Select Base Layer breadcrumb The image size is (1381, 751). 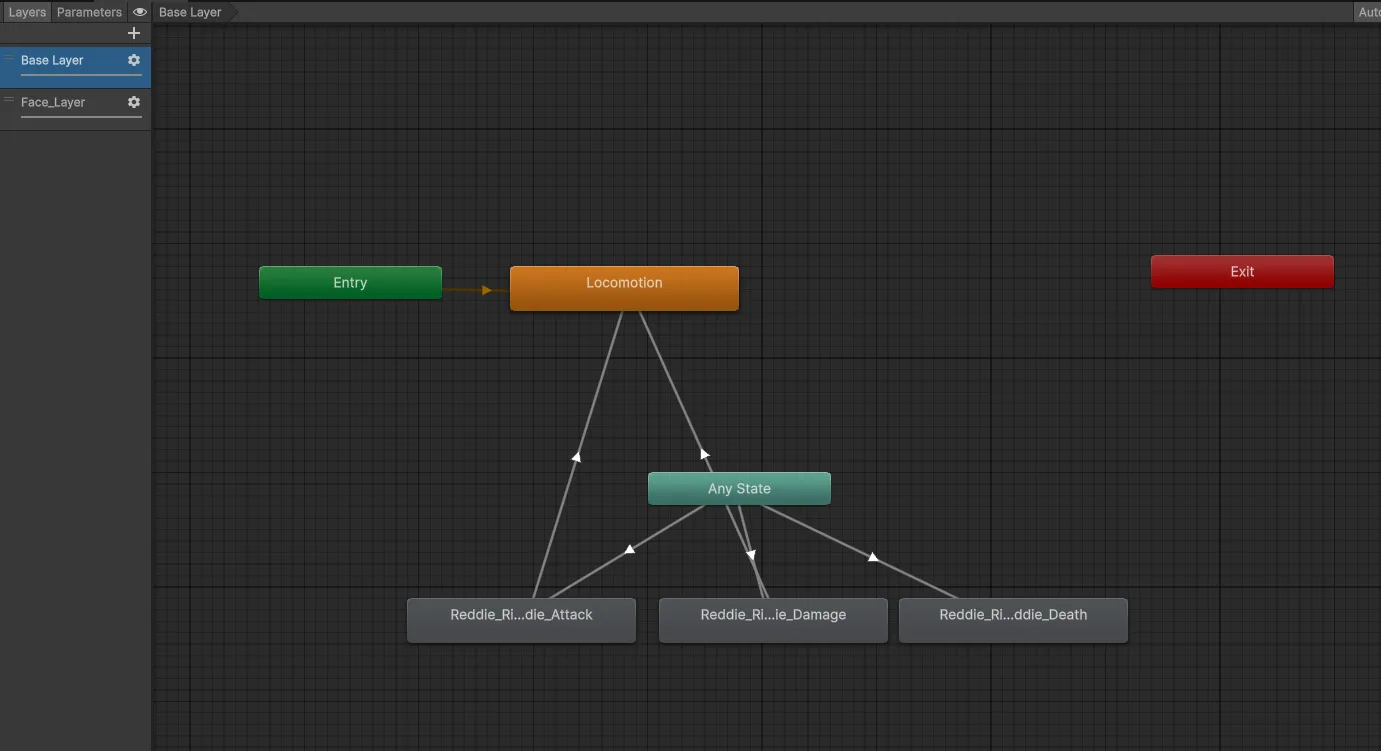point(190,12)
